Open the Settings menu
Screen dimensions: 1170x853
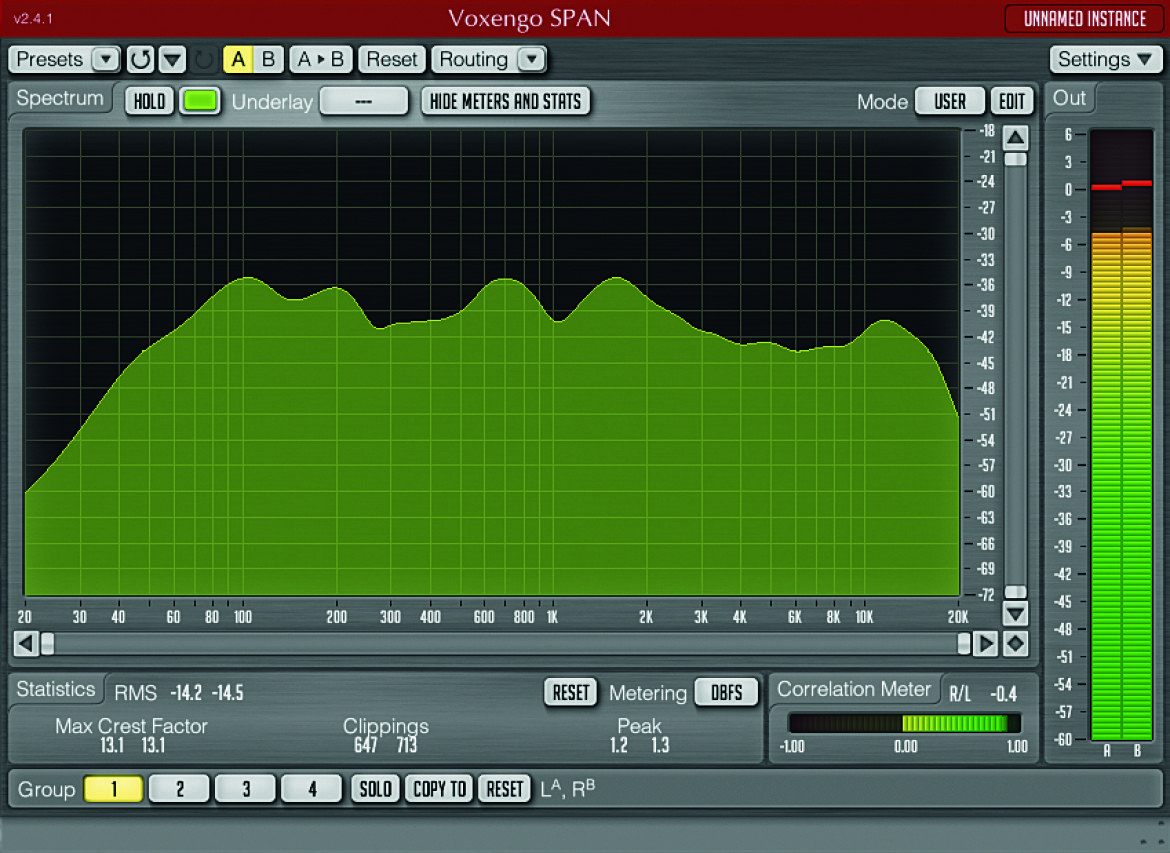[1105, 59]
